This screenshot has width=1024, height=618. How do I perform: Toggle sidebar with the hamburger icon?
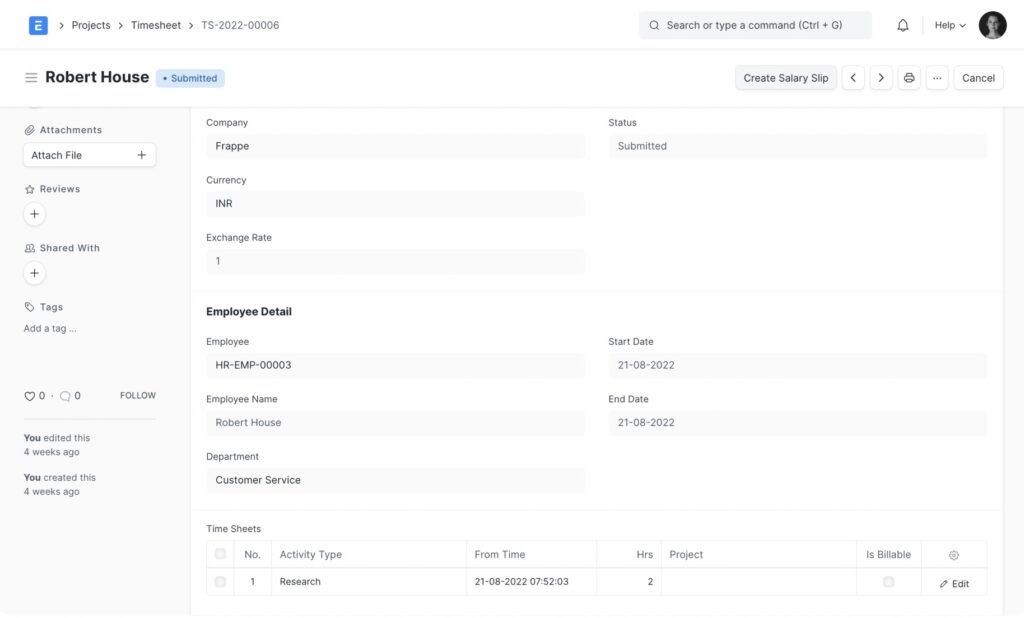pos(31,78)
